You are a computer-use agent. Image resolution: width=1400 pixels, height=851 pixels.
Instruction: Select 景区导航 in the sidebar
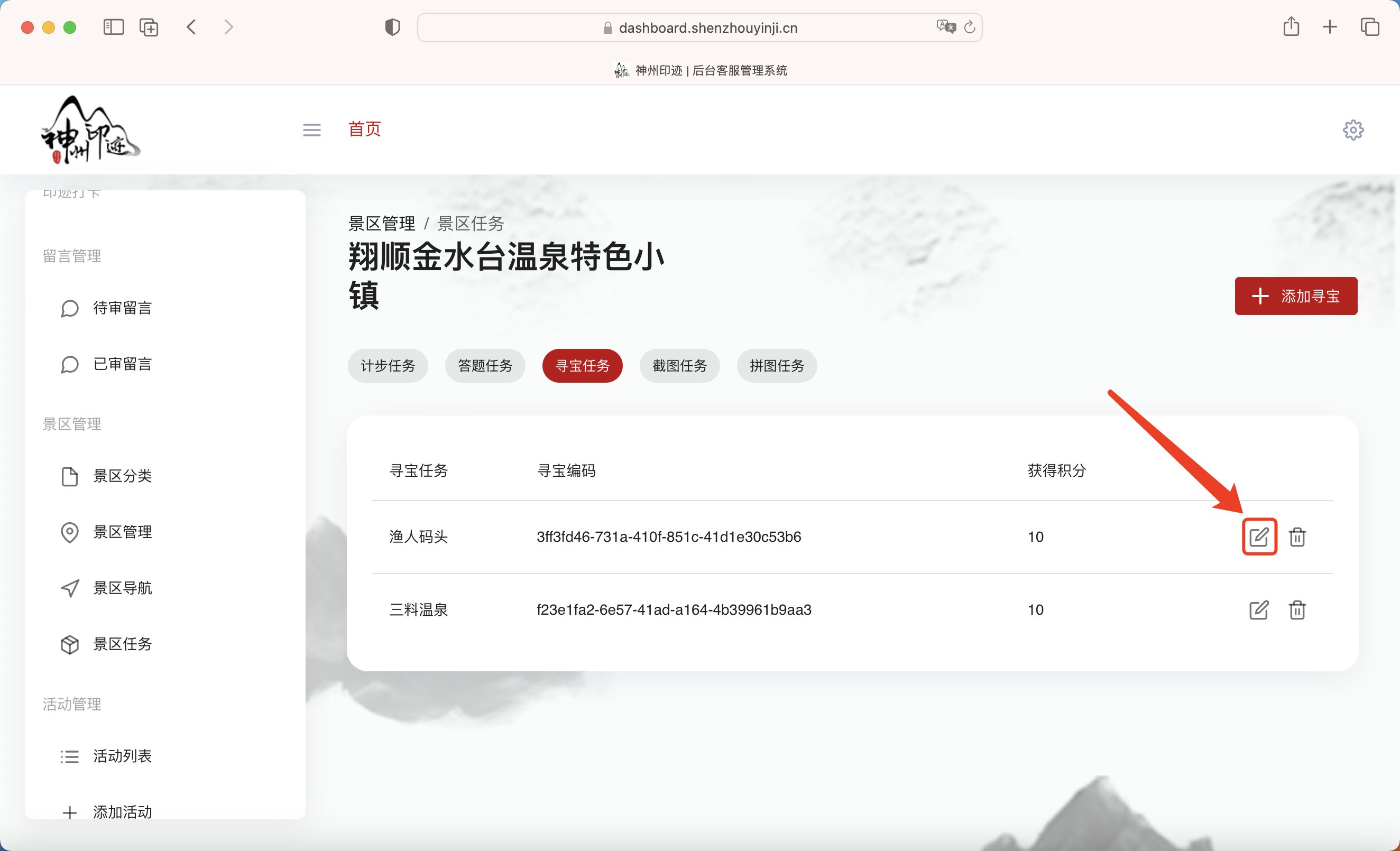click(x=122, y=588)
